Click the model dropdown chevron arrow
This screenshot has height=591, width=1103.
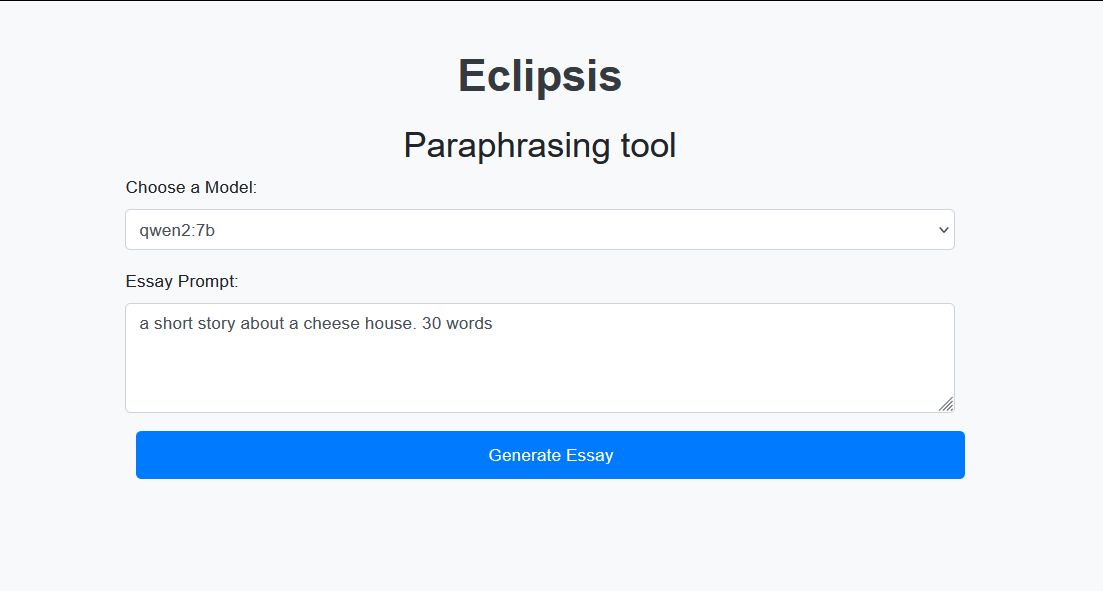click(x=943, y=230)
